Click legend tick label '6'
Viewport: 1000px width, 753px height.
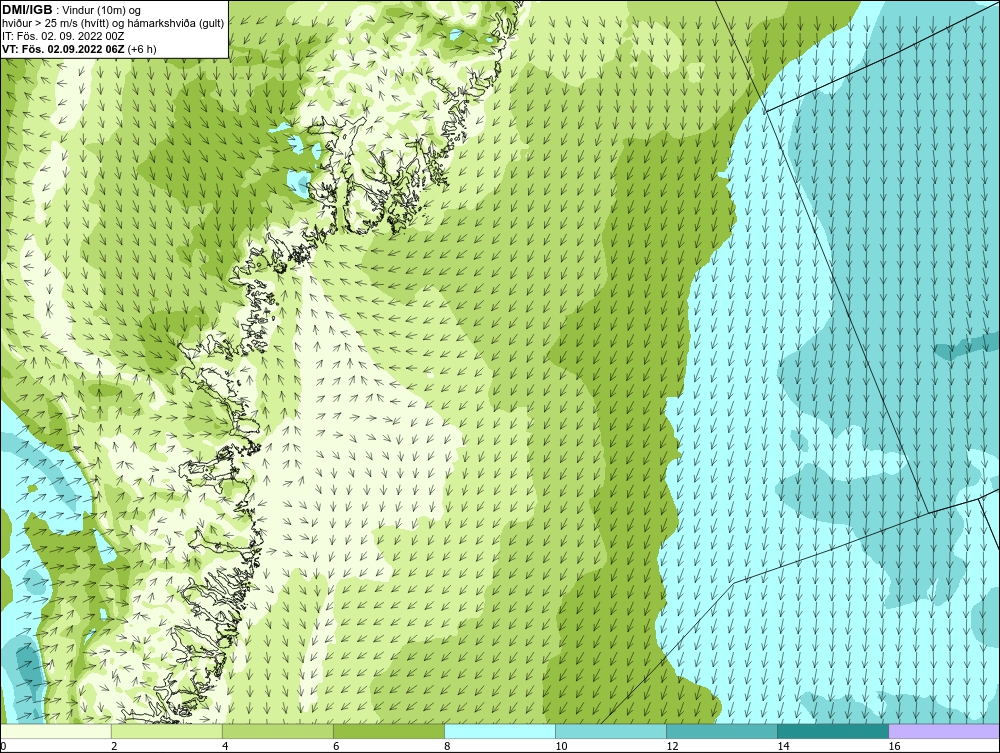click(336, 746)
